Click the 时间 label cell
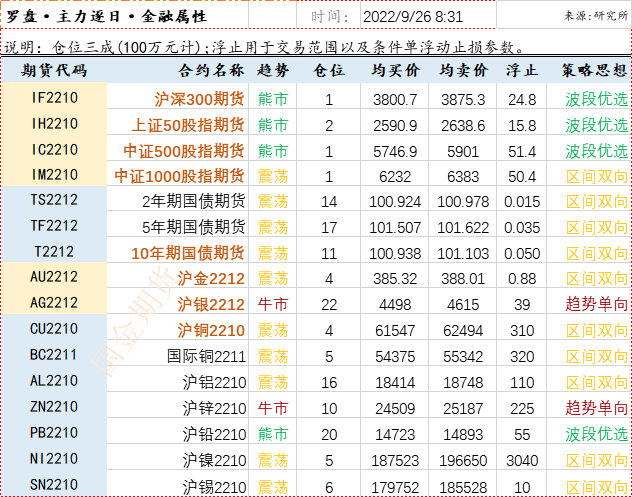The width and height of the screenshot is (632, 497). pos(330,17)
